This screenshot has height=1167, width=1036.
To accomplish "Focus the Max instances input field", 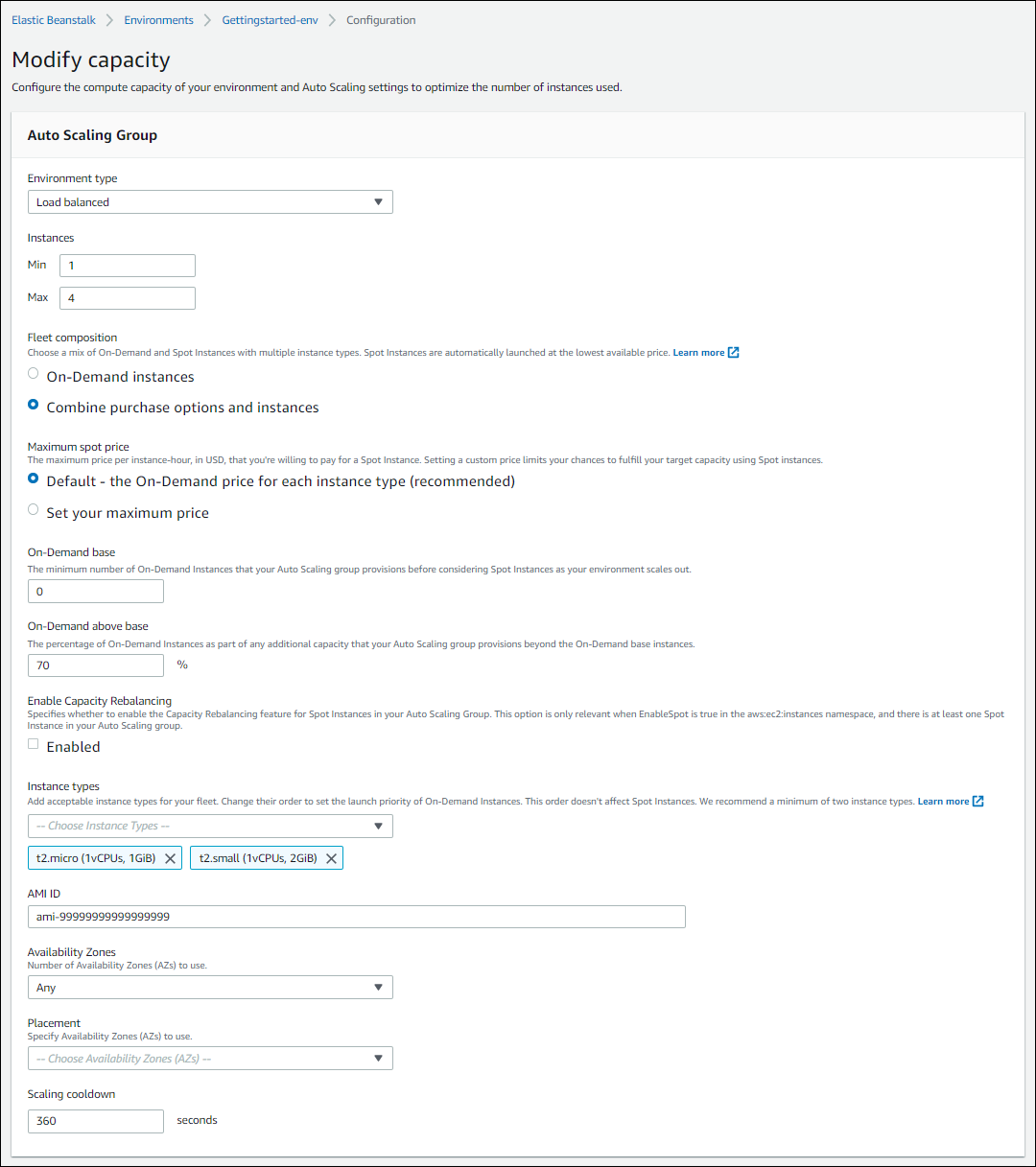I will (x=128, y=298).
